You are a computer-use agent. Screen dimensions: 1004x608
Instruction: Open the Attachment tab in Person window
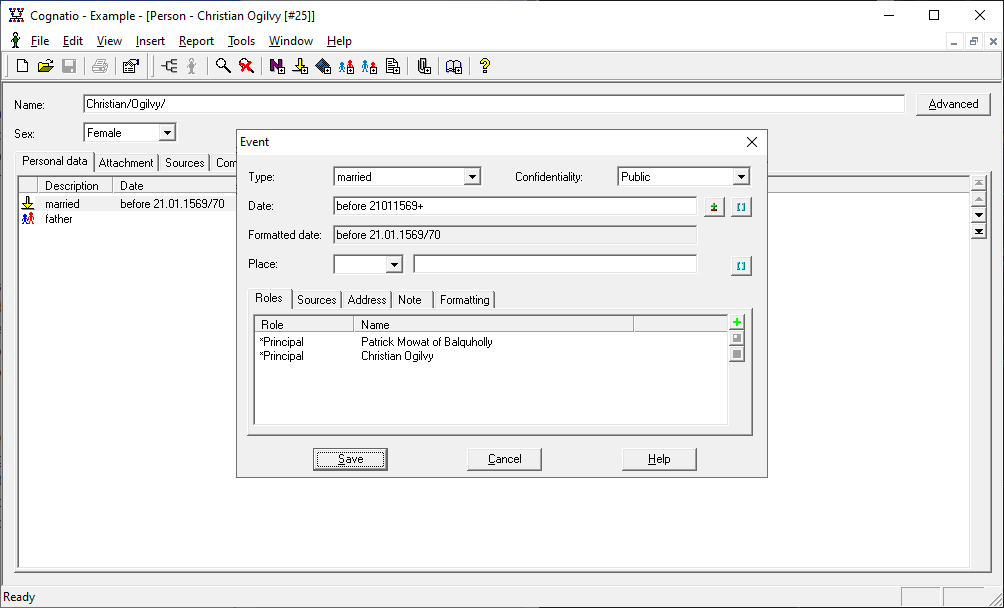126,163
